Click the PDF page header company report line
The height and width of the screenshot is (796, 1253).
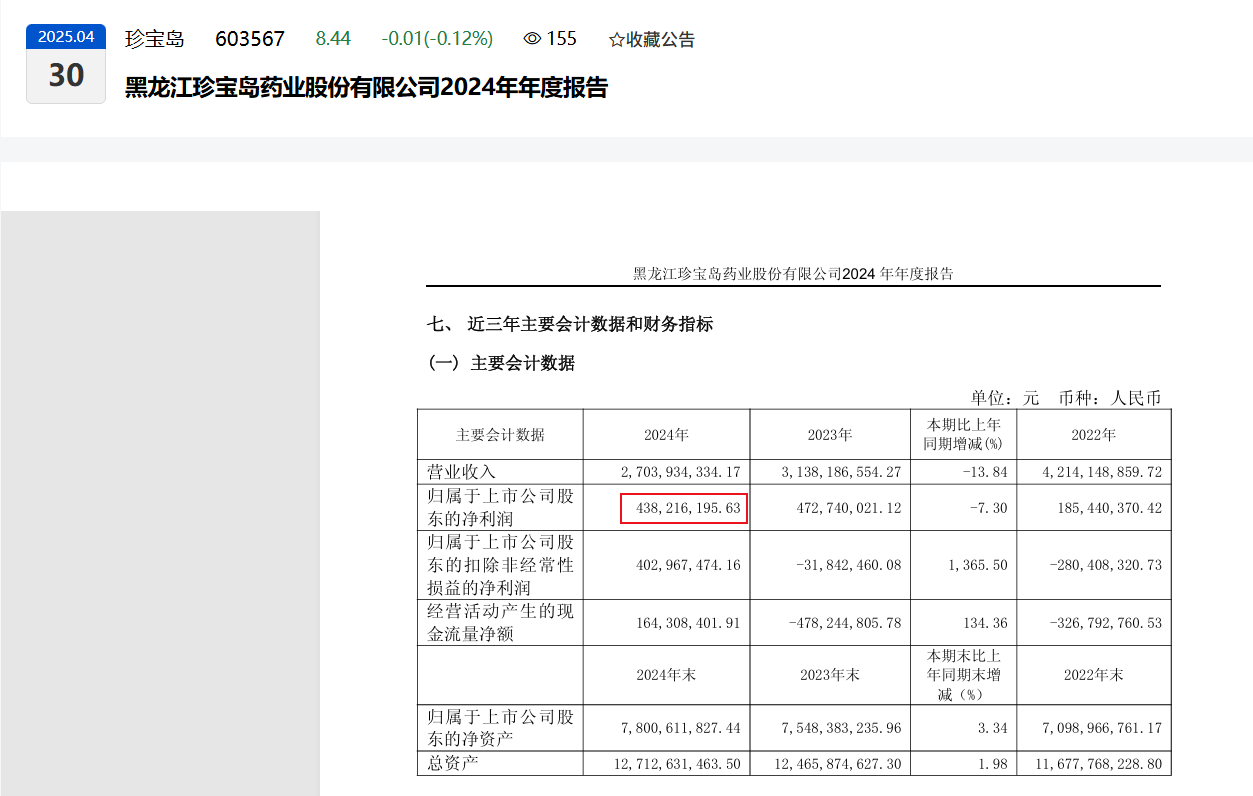(x=794, y=273)
